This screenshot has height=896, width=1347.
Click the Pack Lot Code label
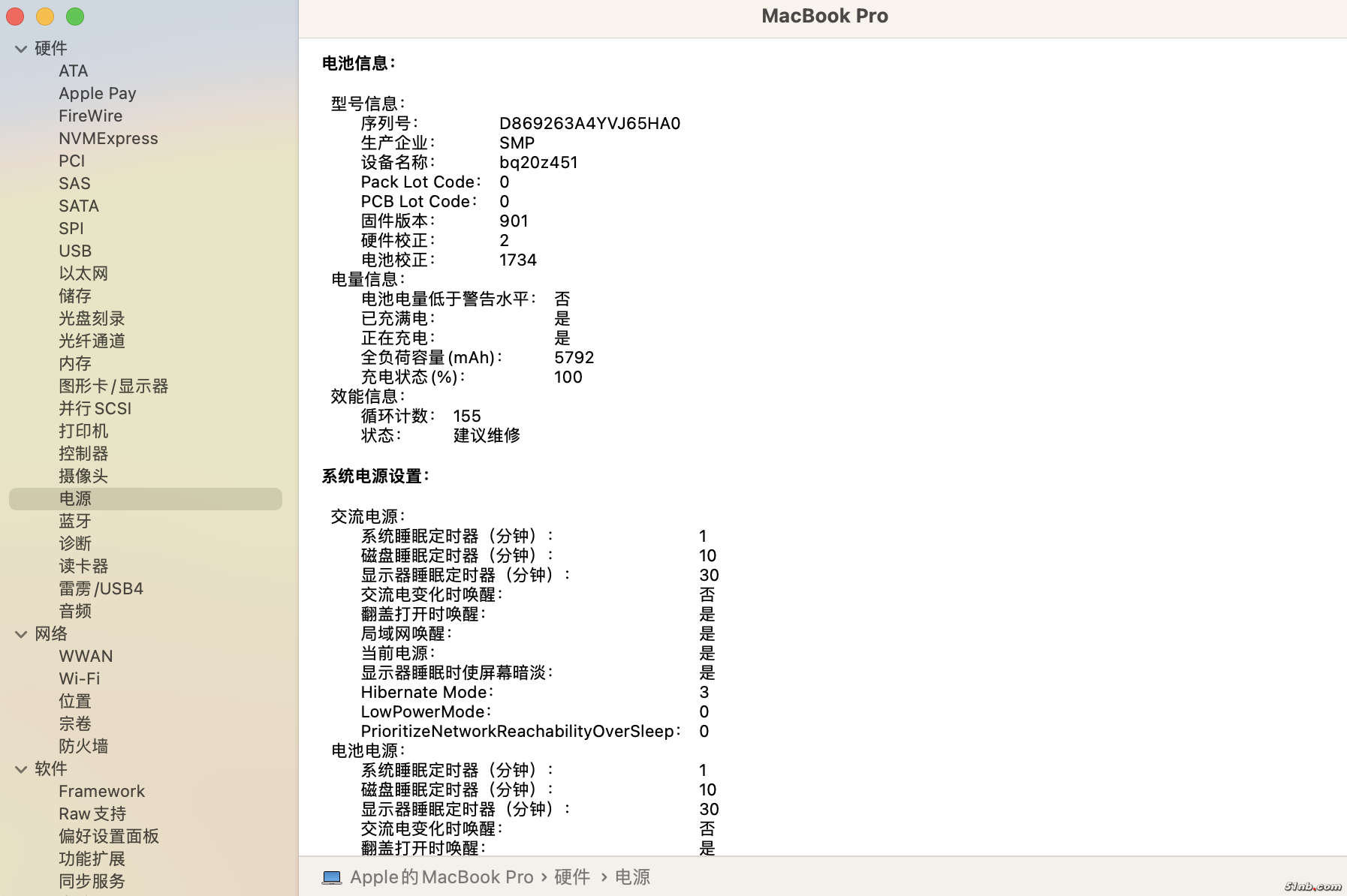pos(421,182)
